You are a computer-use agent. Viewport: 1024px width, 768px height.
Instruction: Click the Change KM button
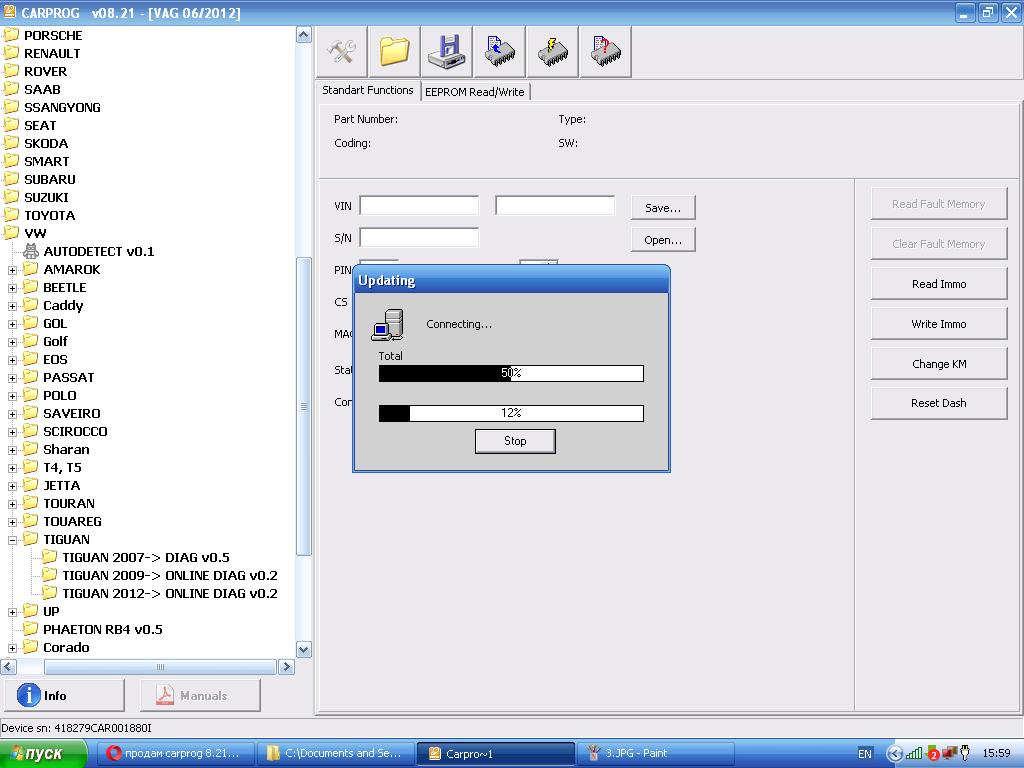pyautogui.click(x=939, y=364)
